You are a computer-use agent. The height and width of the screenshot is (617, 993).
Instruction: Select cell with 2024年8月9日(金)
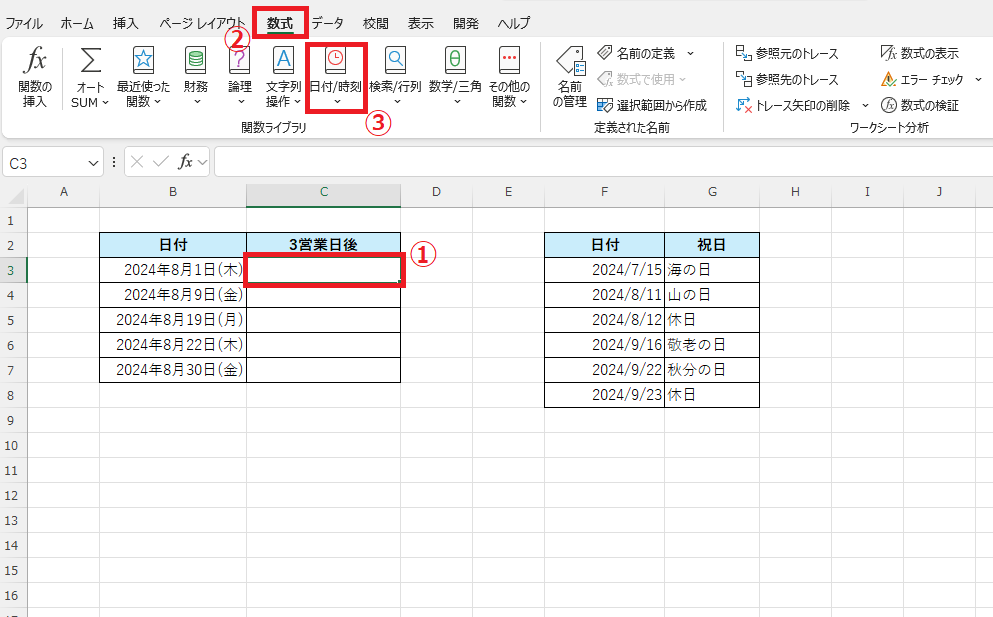click(173, 295)
